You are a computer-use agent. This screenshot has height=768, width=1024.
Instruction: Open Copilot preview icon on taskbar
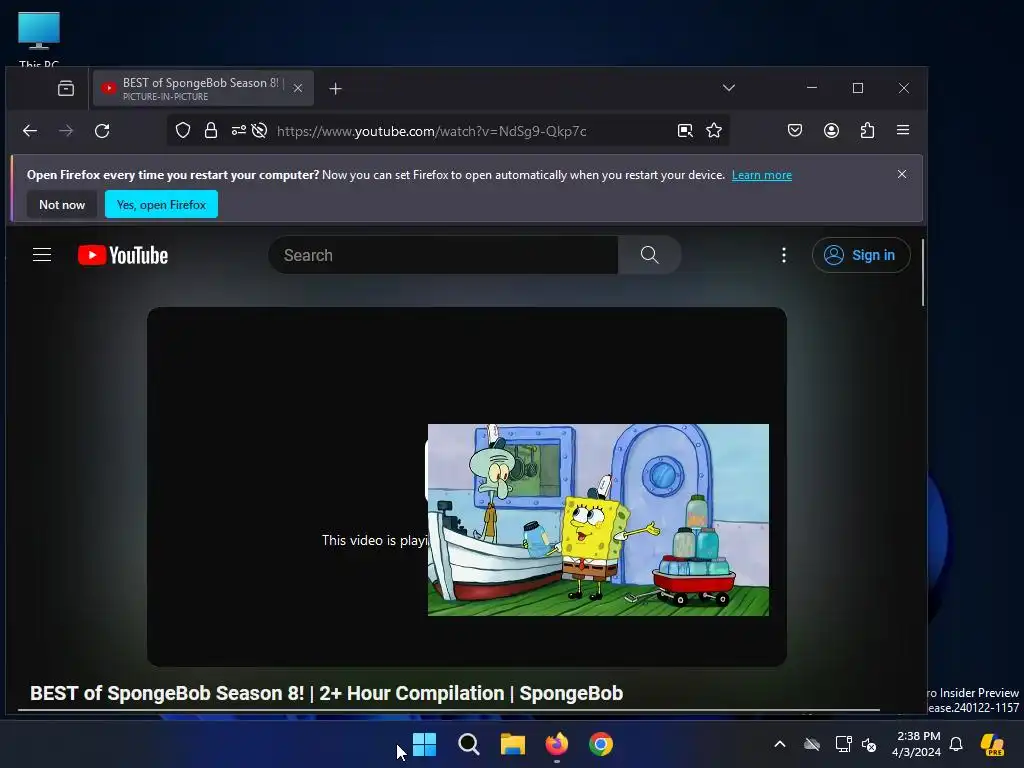coord(992,744)
